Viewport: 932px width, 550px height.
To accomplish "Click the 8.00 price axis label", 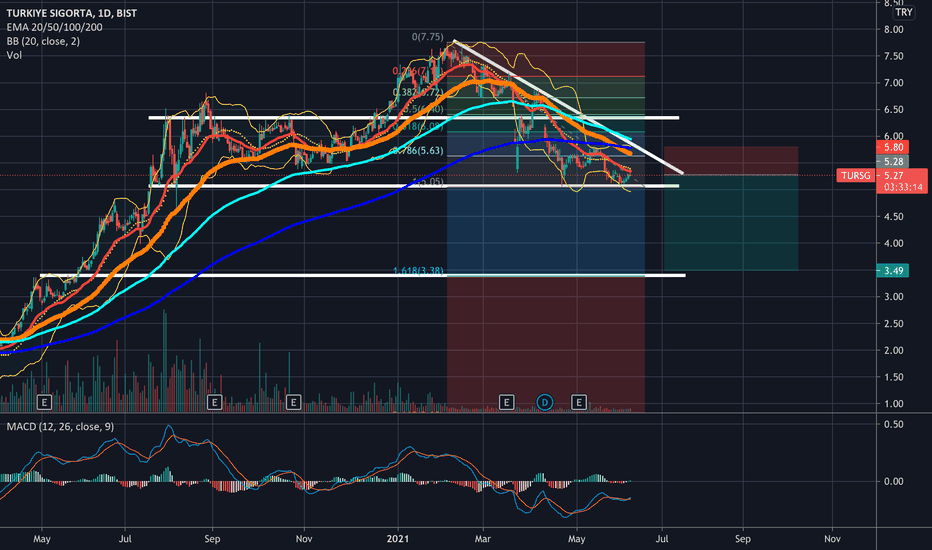I will [x=893, y=29].
